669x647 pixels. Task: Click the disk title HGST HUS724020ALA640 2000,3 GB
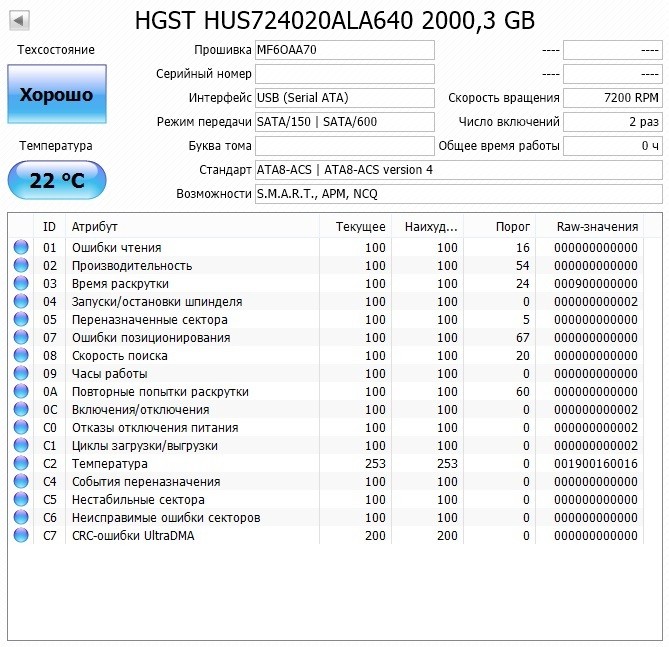click(335, 20)
